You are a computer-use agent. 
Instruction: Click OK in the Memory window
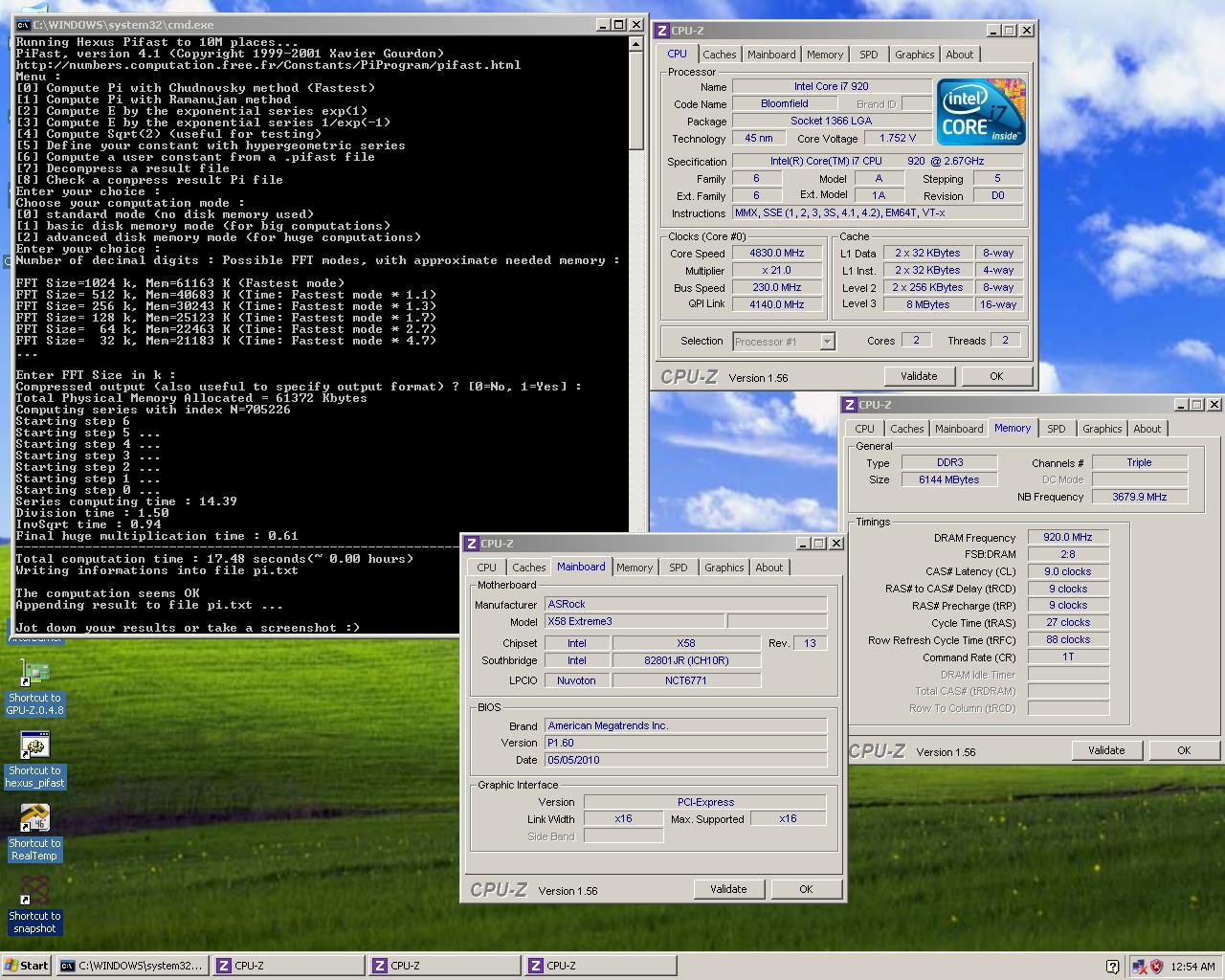click(1184, 750)
